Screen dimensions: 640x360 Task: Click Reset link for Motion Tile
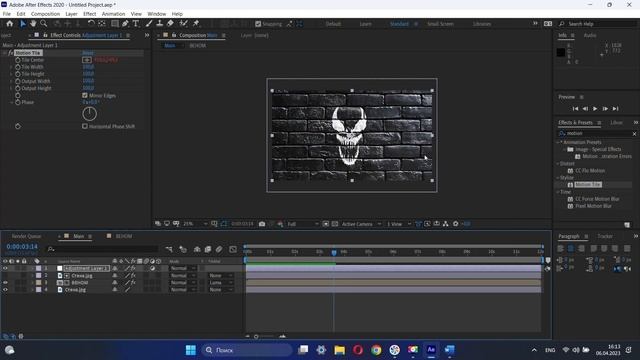[x=88, y=53]
